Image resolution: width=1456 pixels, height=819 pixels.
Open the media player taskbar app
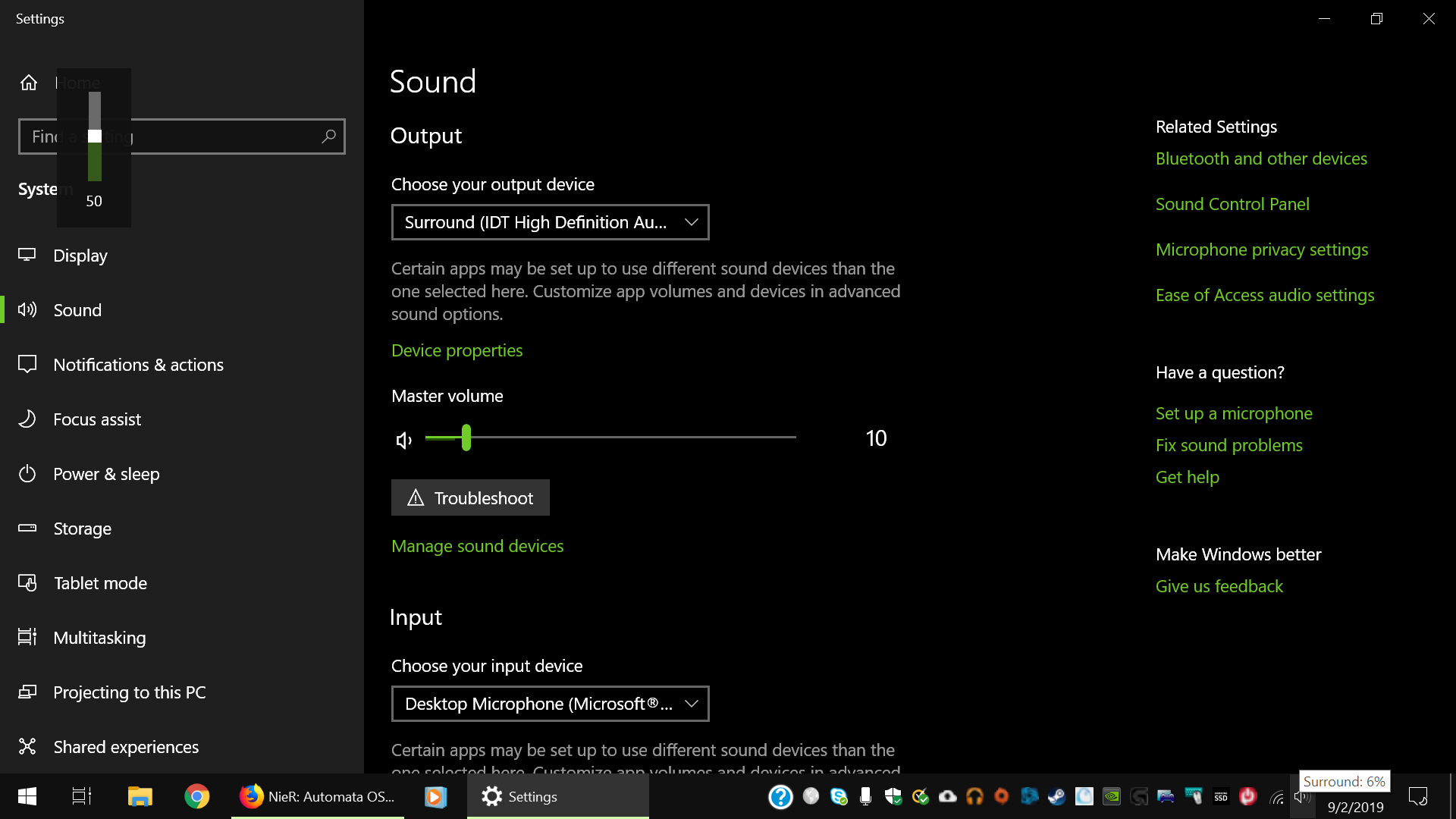tap(435, 796)
